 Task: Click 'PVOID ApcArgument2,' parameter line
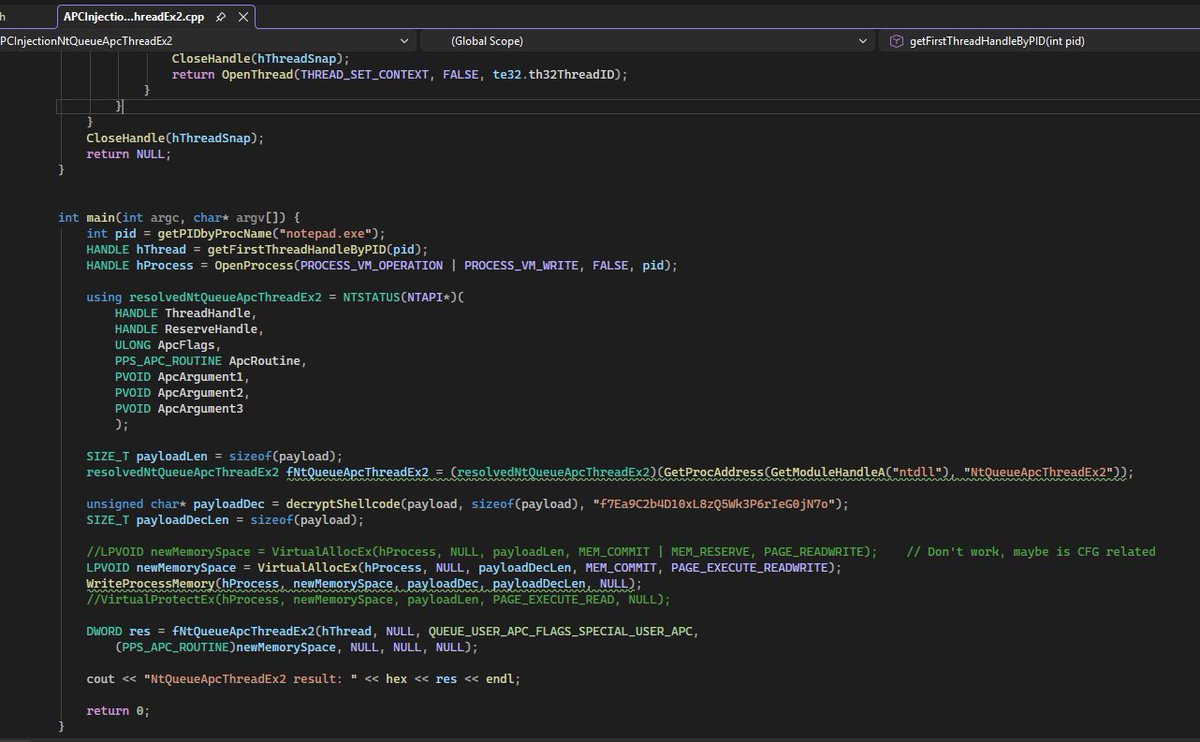click(183, 393)
